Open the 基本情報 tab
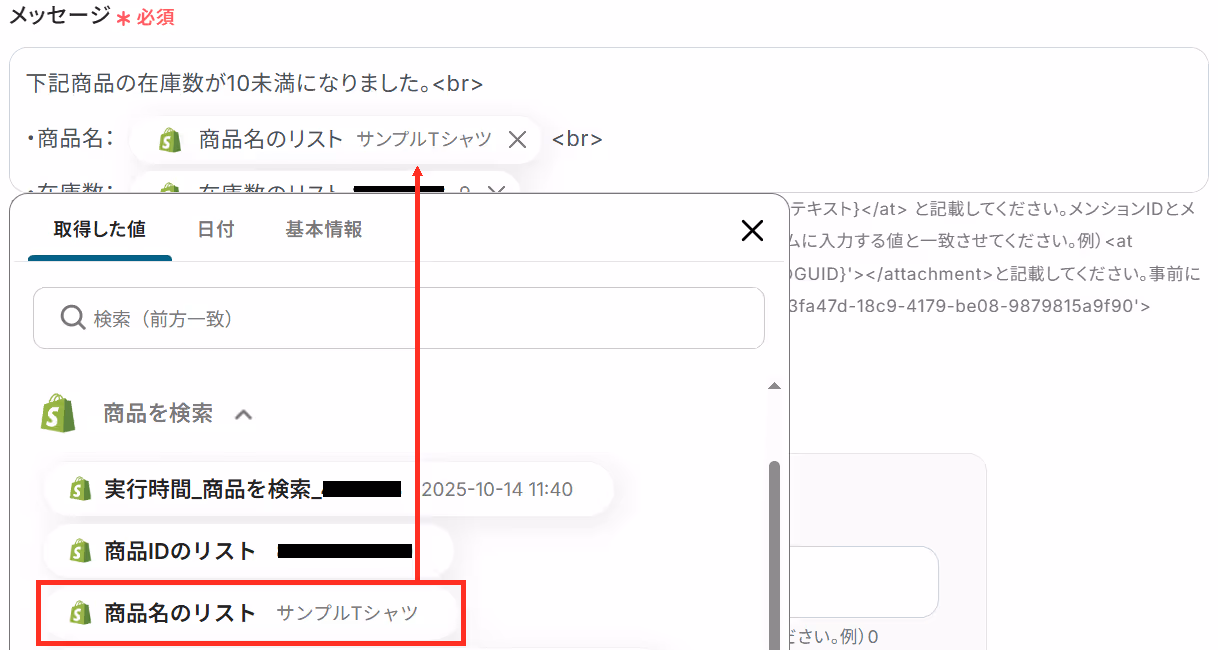Image resolution: width=1218 pixels, height=650 pixels. coord(324,229)
